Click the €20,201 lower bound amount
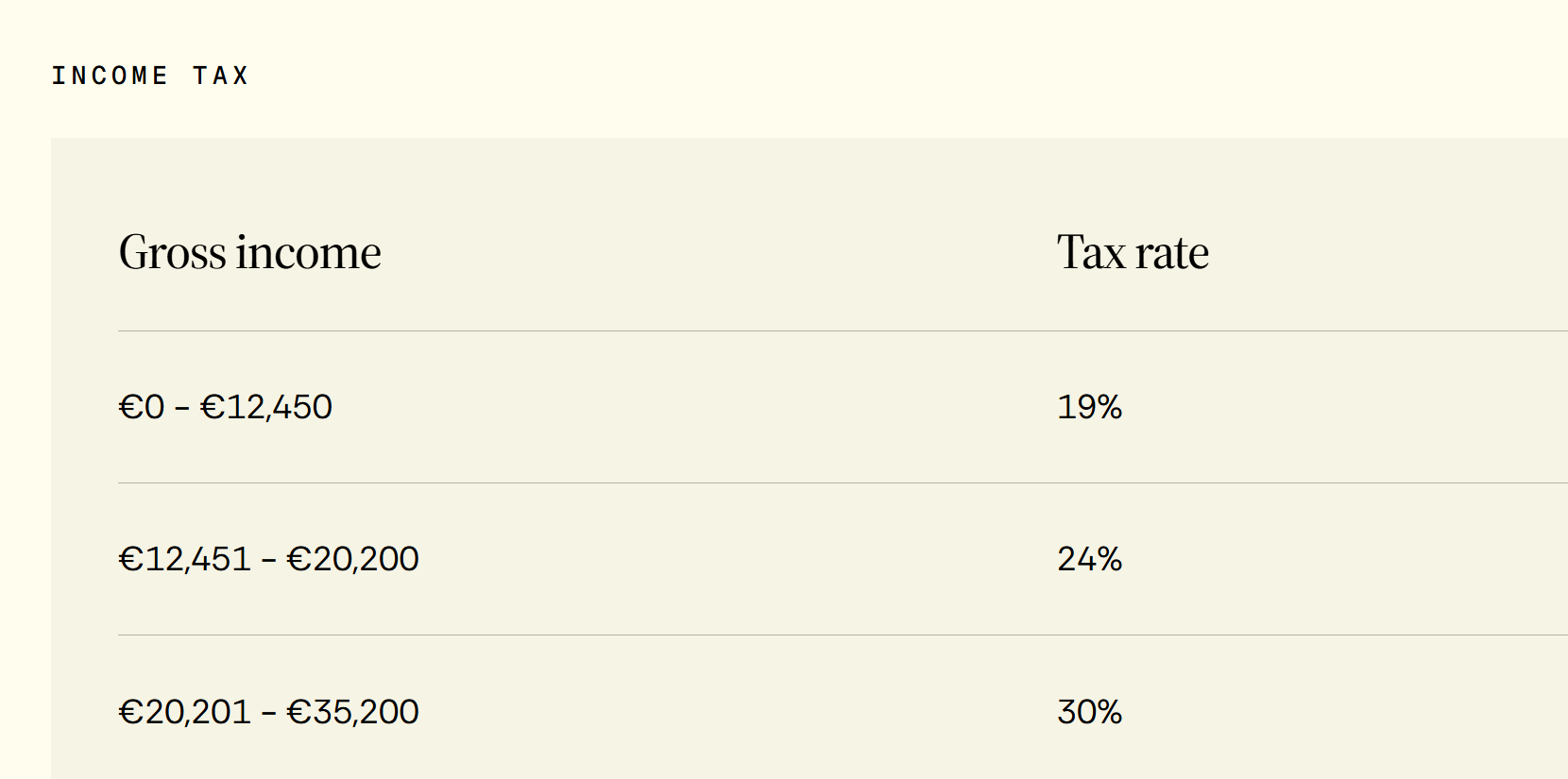The width and height of the screenshot is (1568, 779). point(185,712)
